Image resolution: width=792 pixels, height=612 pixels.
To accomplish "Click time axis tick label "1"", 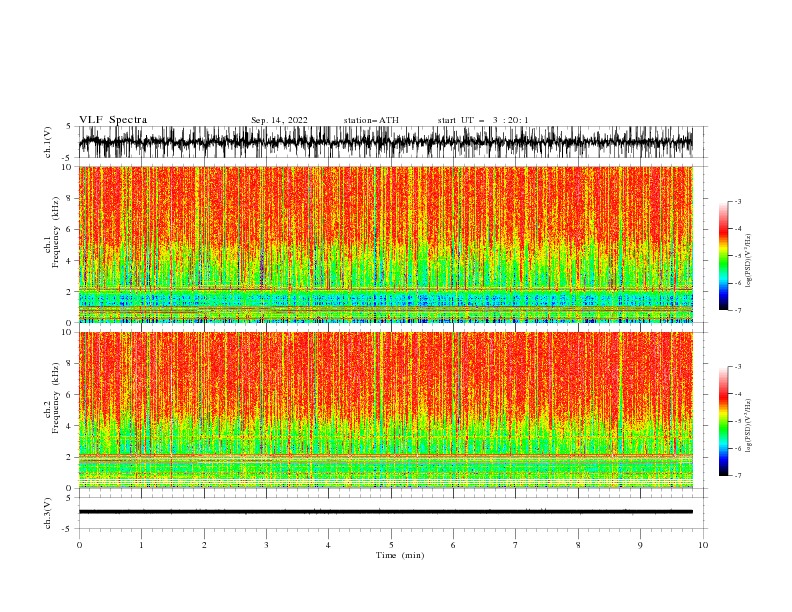I will pyautogui.click(x=141, y=545).
